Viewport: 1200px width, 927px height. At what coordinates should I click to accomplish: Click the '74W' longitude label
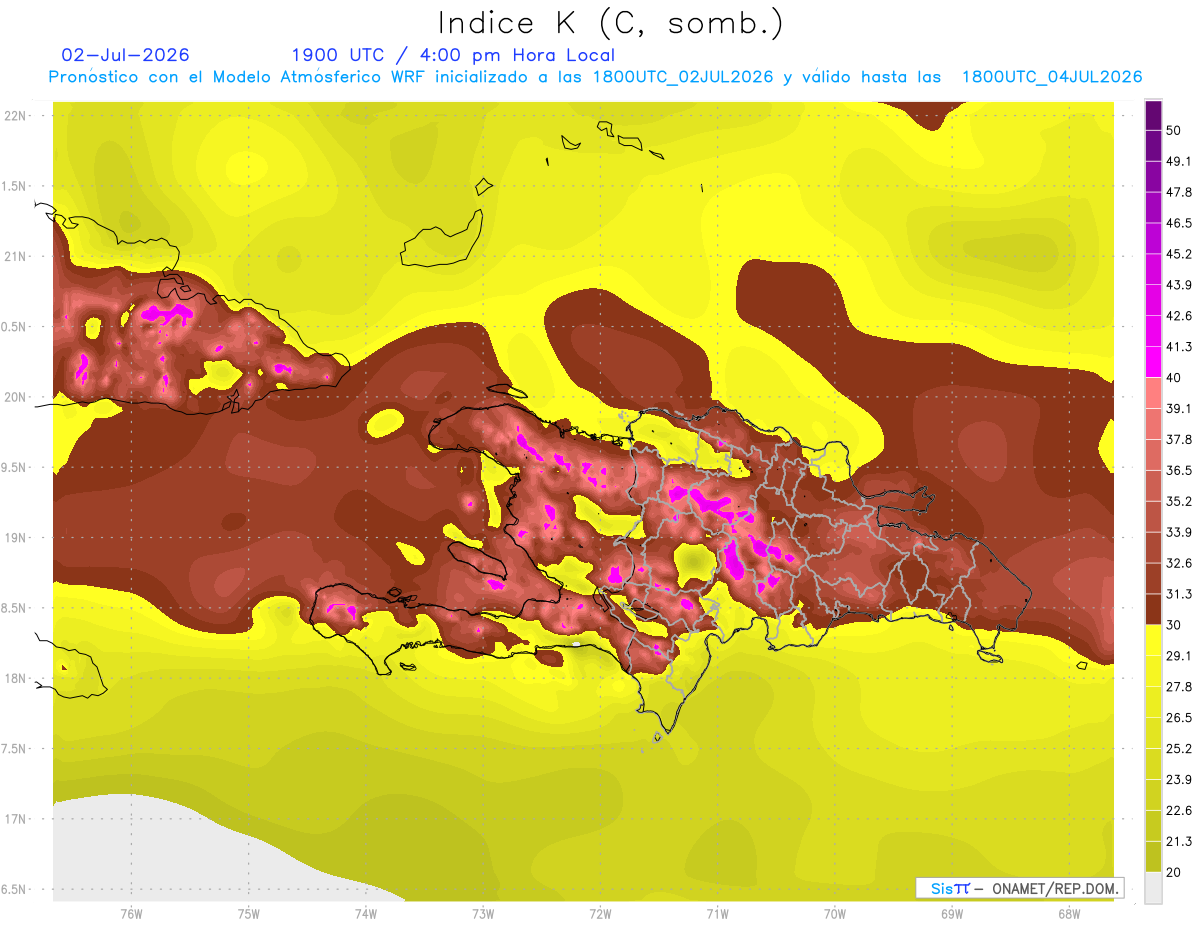point(366,914)
